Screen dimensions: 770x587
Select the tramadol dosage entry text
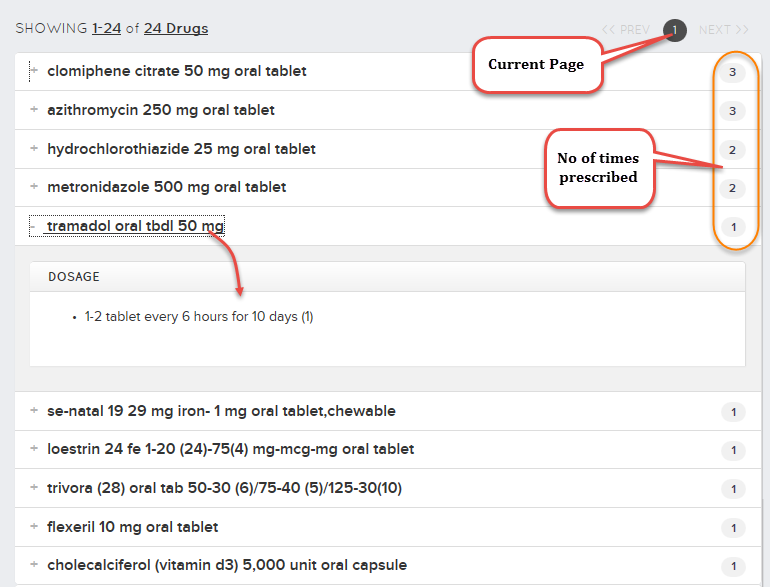pyautogui.click(x=199, y=316)
